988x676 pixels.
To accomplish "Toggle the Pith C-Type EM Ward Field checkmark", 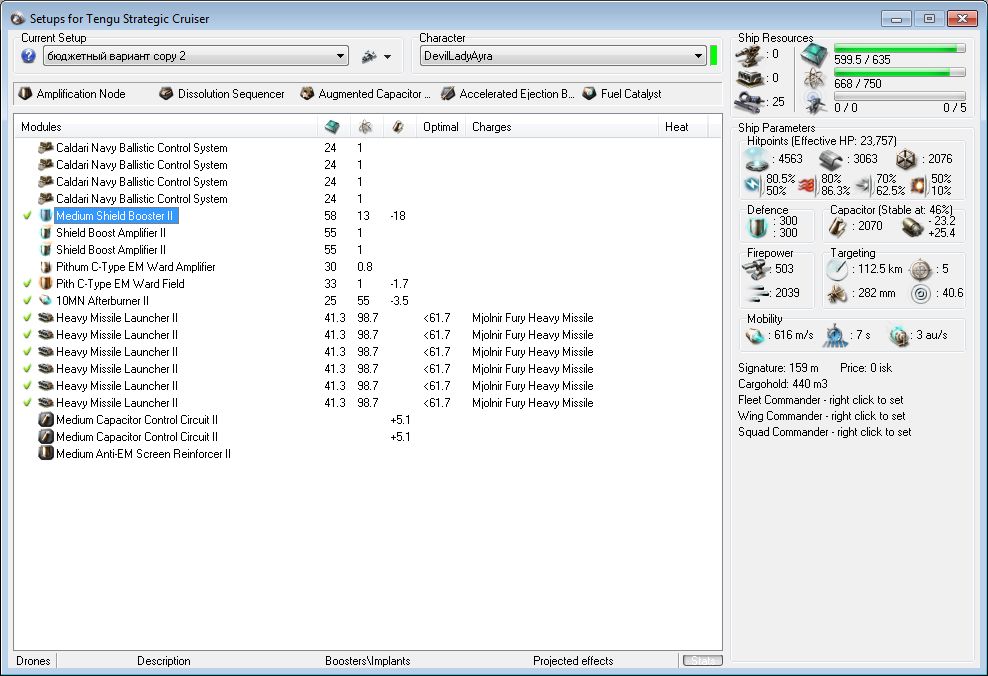I will click(x=27, y=284).
